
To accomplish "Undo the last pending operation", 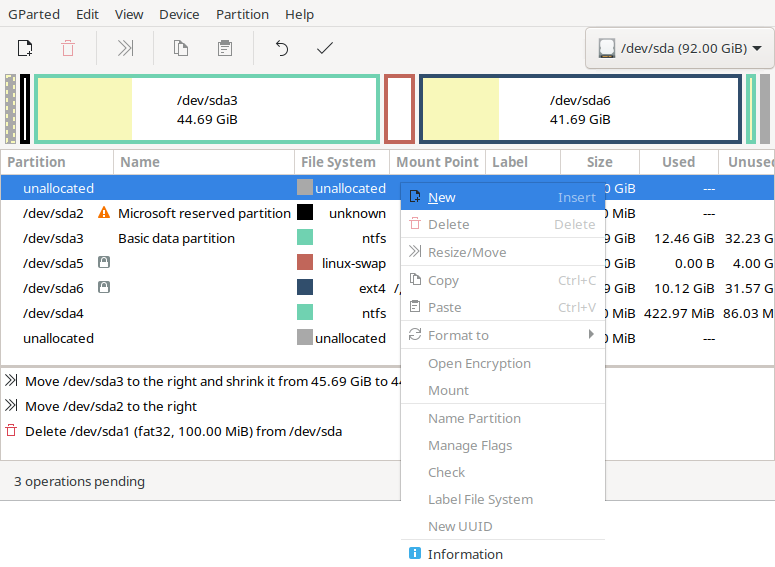I will point(282,48).
